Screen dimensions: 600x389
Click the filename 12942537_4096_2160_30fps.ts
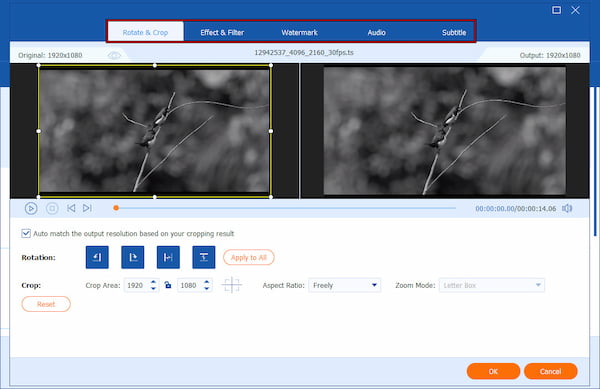tap(304, 52)
